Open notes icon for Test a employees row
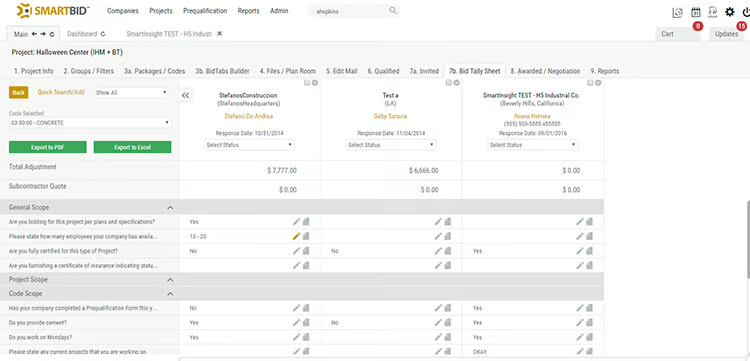The width and height of the screenshot is (750, 361). [x=448, y=236]
